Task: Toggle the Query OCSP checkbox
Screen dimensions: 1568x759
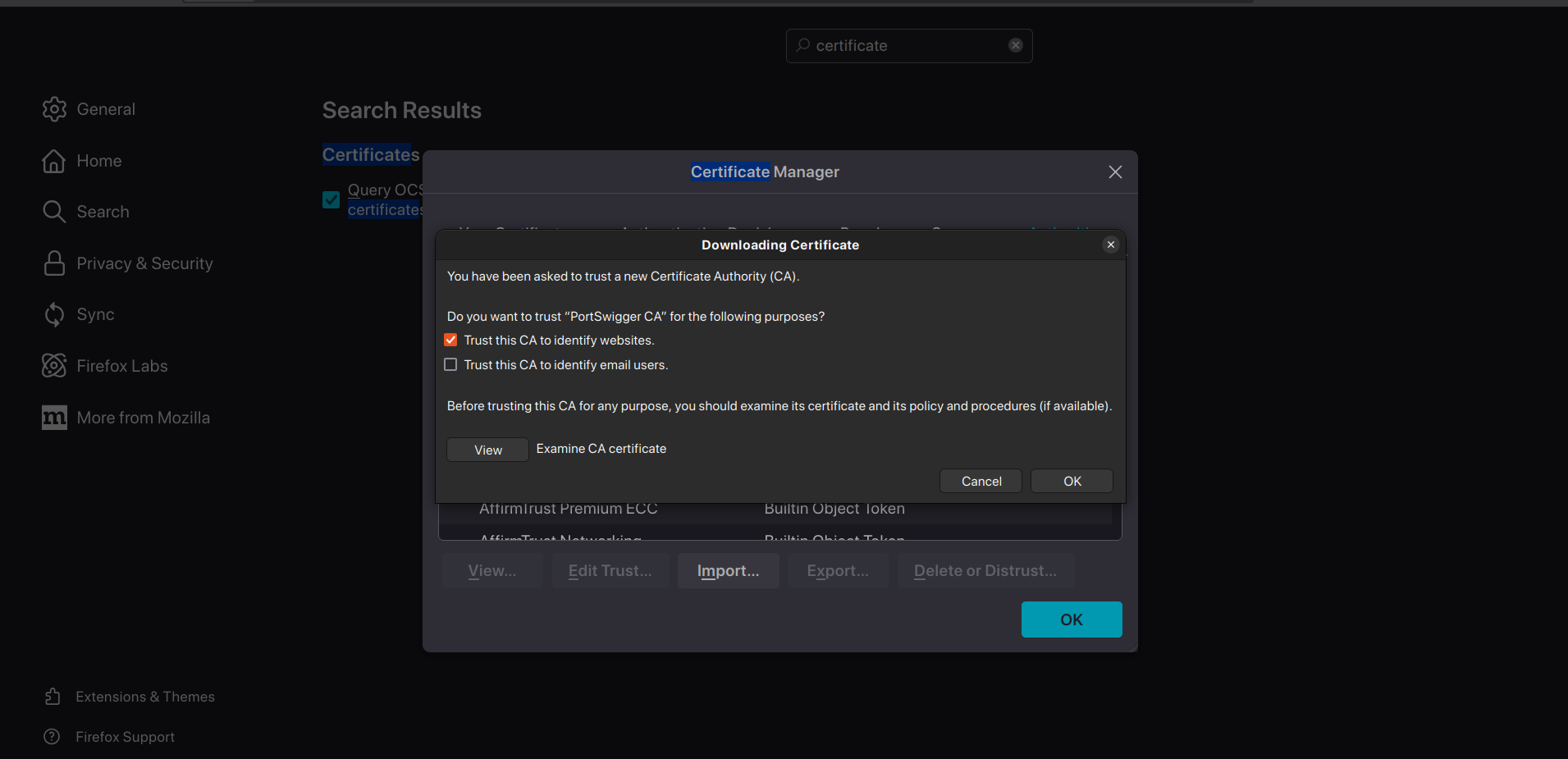Action: point(331,199)
